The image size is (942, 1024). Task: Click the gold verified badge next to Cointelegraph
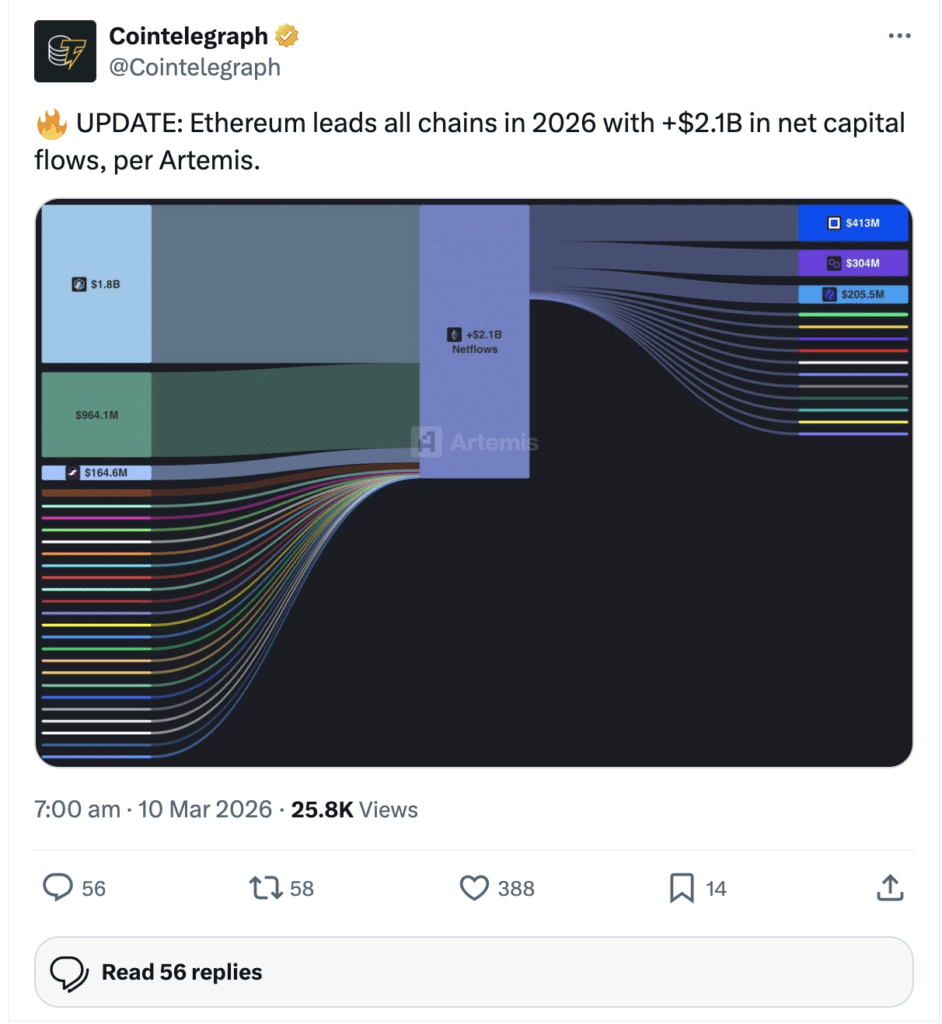pyautogui.click(x=286, y=36)
